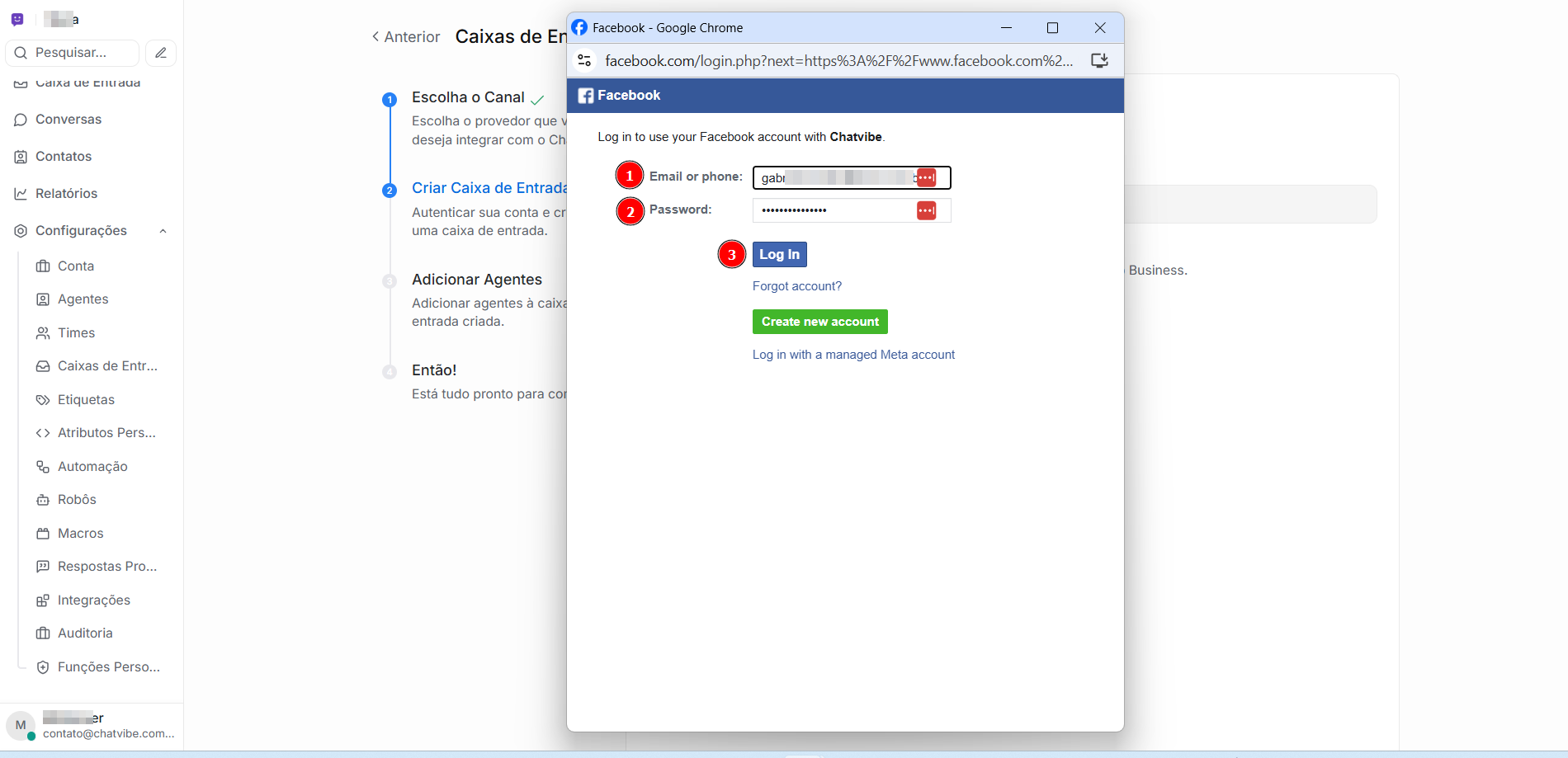The width and height of the screenshot is (1568, 758).
Task: Click the password manager icon in the email field
Action: 927,177
